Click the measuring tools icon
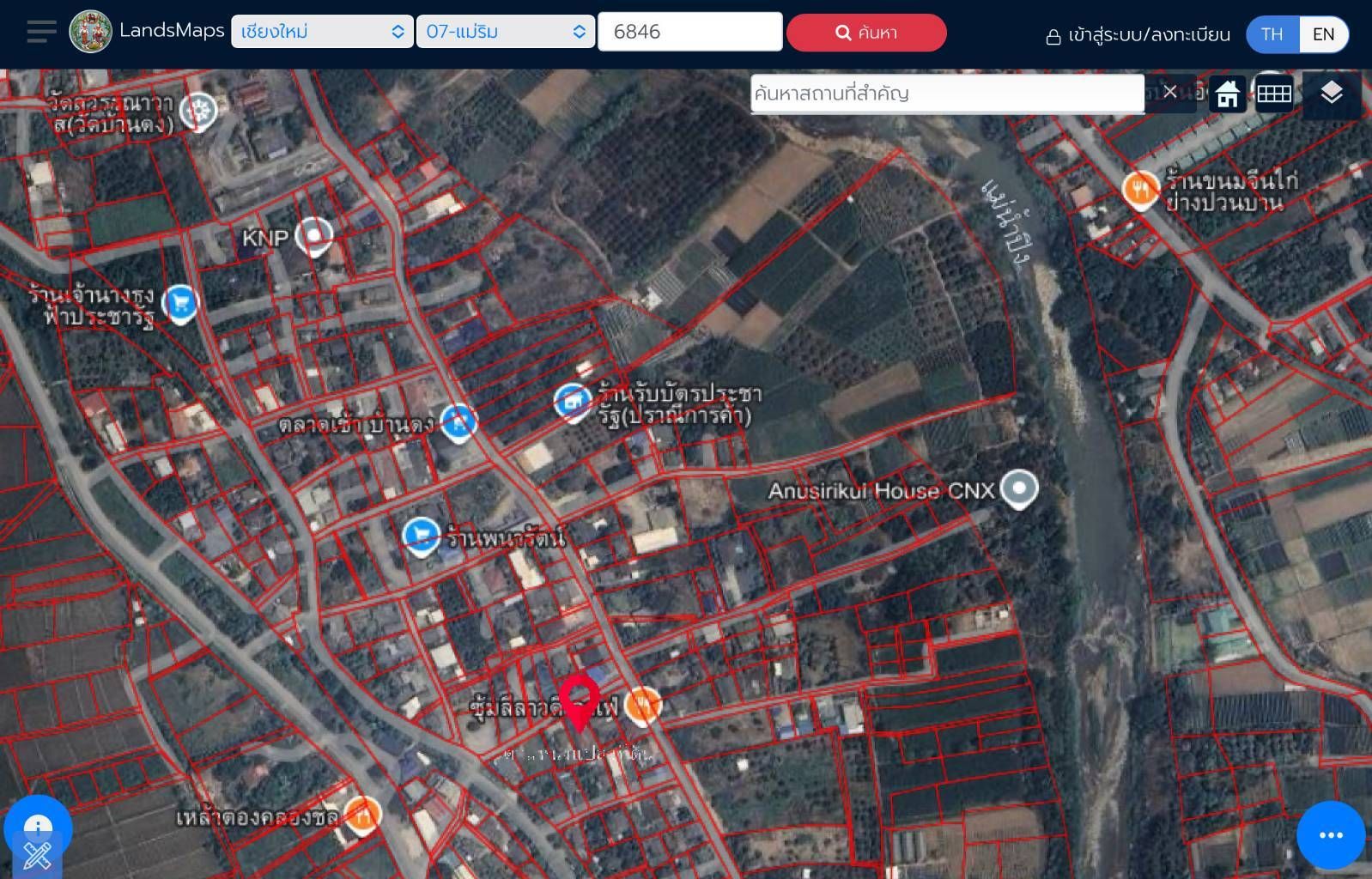The image size is (1372, 879). [37, 855]
